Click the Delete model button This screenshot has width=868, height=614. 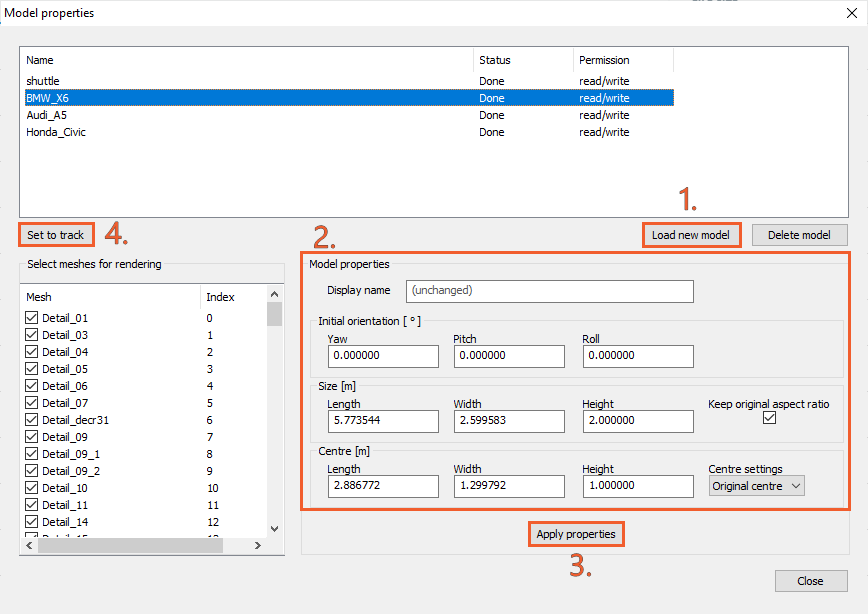[799, 235]
